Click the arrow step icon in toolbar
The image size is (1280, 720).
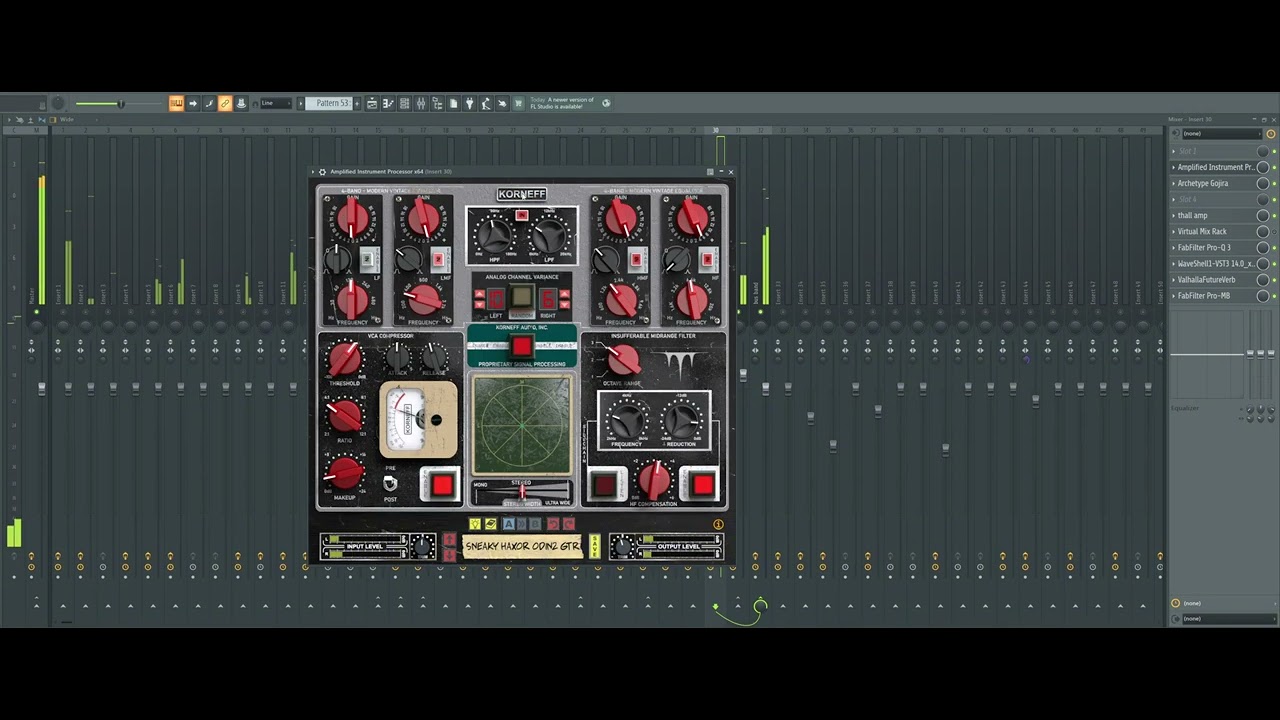click(x=193, y=103)
